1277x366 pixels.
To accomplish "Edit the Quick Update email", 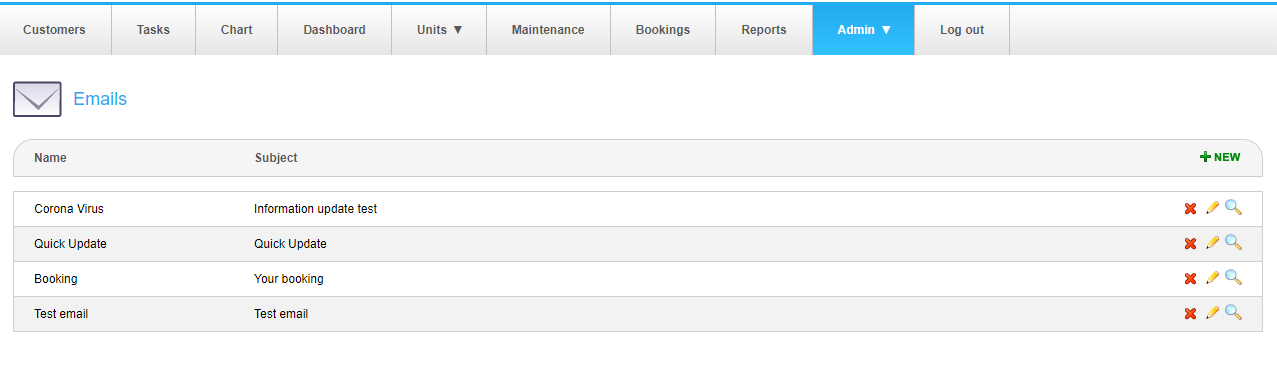I will 1212,243.
